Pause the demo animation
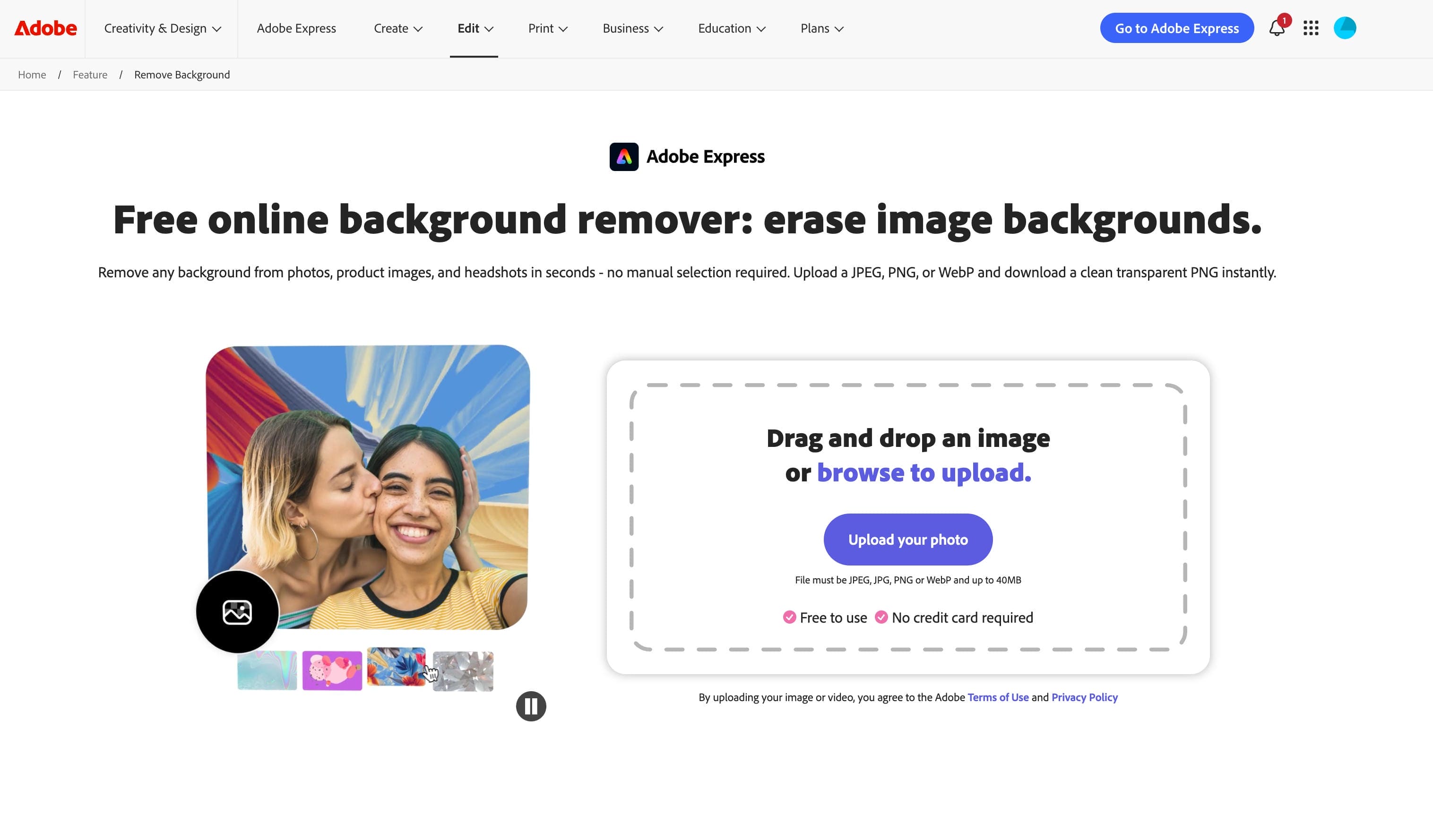This screenshot has width=1433, height=840. tap(531, 706)
